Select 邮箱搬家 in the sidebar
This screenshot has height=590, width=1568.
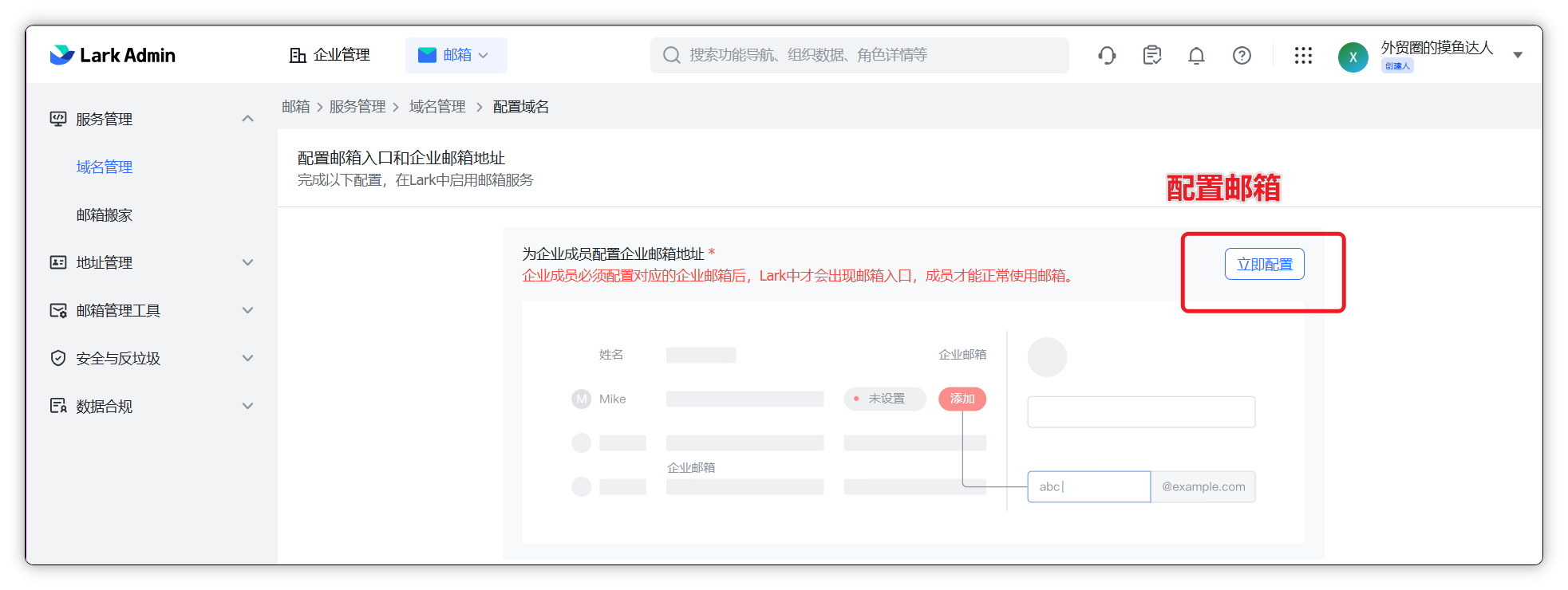pos(105,214)
